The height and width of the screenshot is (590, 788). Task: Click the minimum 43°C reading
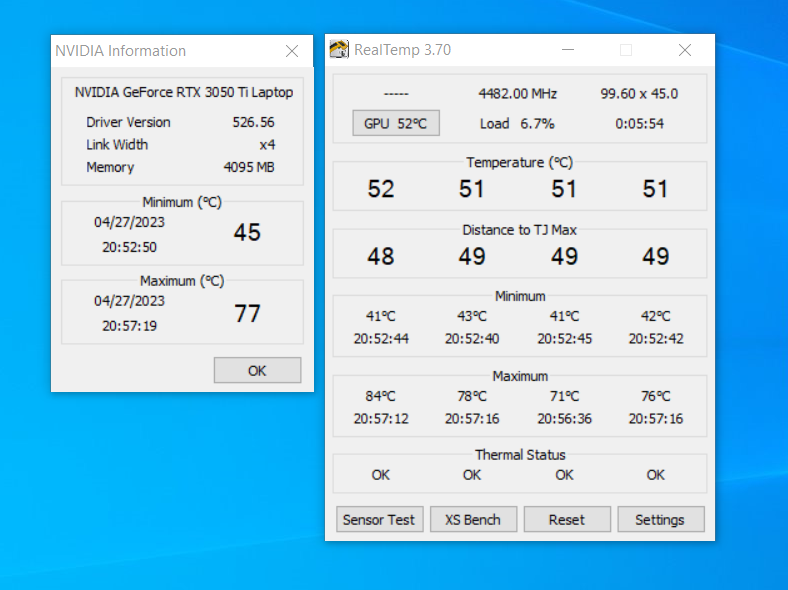(x=471, y=316)
